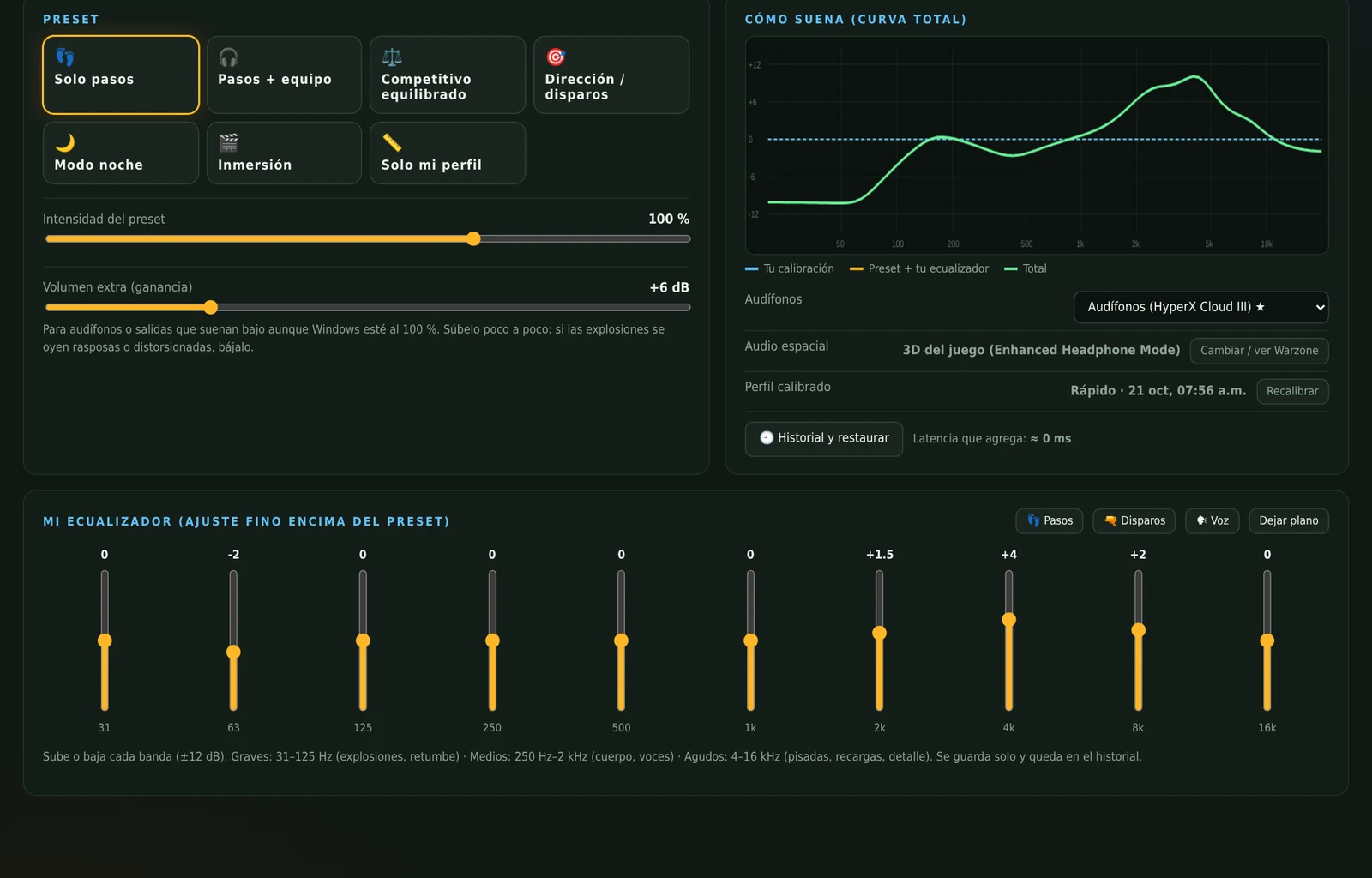Click the total curve graph area
Viewport: 1372px width, 878px height.
click(1037, 145)
